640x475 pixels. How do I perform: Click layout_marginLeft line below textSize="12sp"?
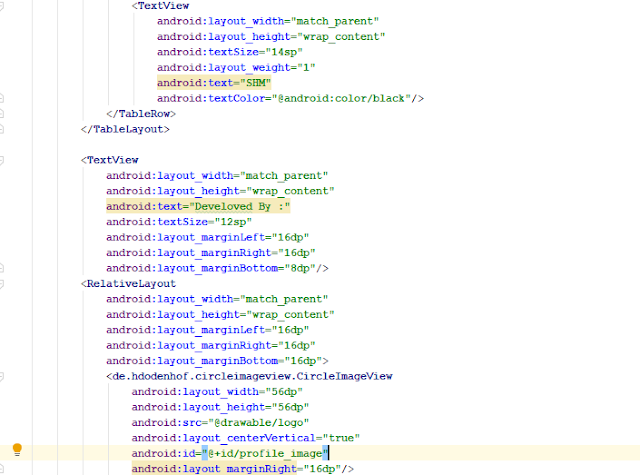click(207, 238)
